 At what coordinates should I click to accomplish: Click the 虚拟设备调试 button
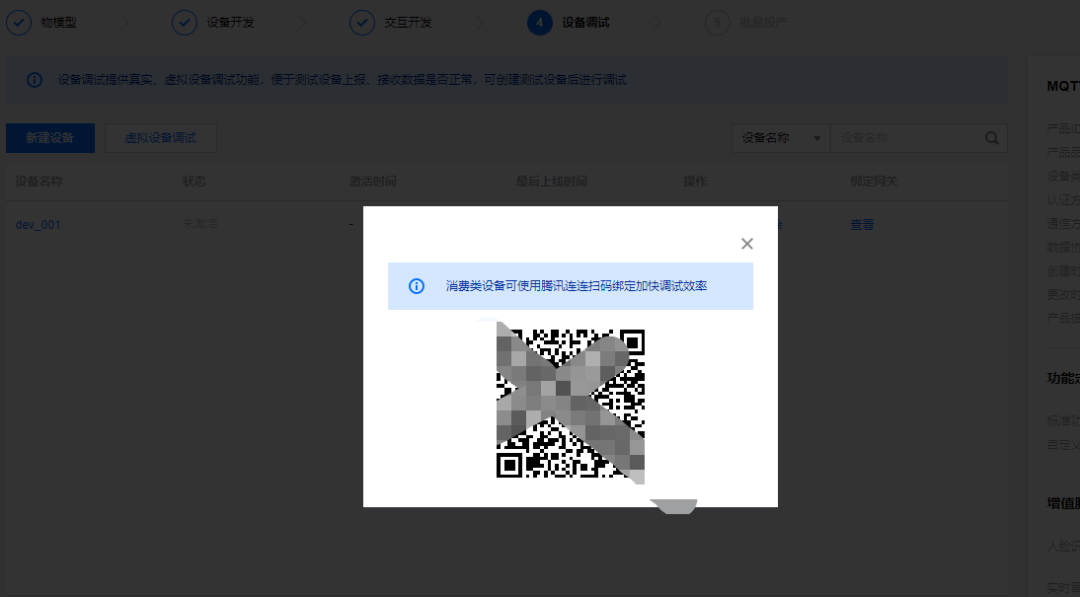click(x=160, y=138)
